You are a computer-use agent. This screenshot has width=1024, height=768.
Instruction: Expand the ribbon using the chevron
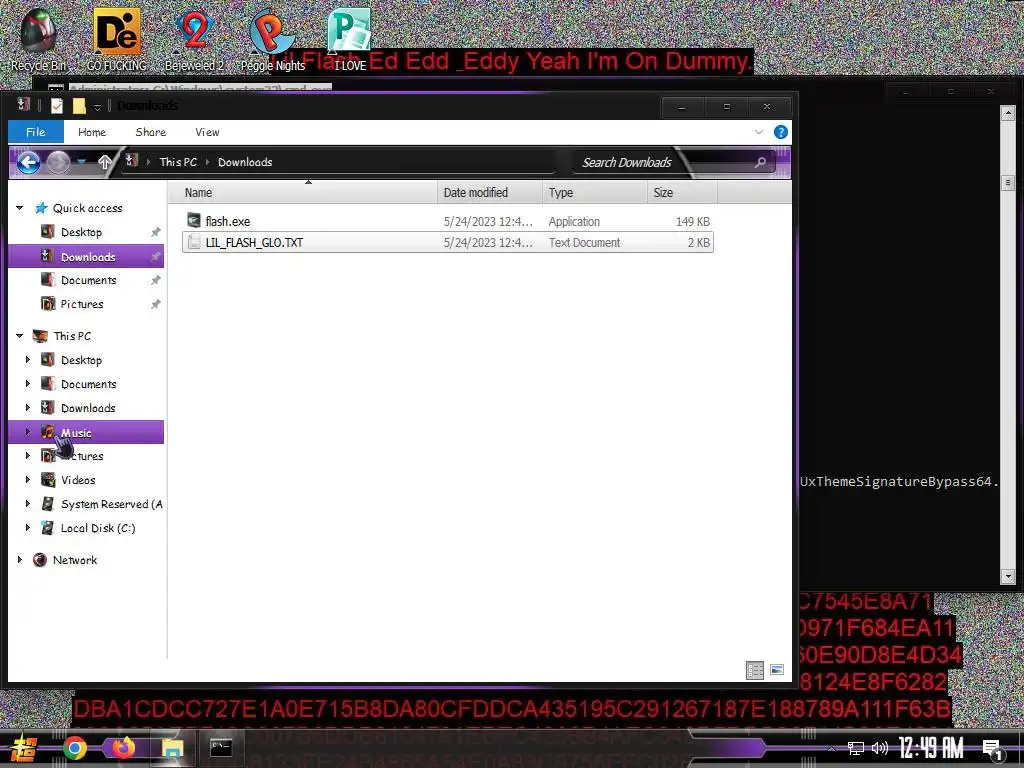tap(759, 132)
